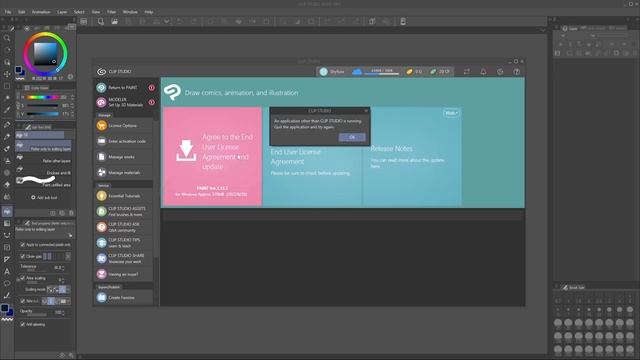Open Manage materials in Clip Studio sidebar
This screenshot has height=360, width=640.
124,173
